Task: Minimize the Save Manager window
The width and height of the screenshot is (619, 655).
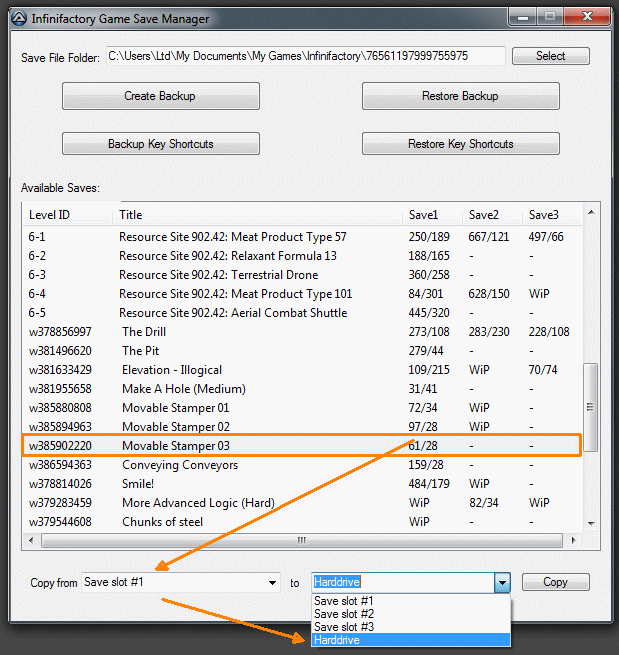Action: click(523, 17)
